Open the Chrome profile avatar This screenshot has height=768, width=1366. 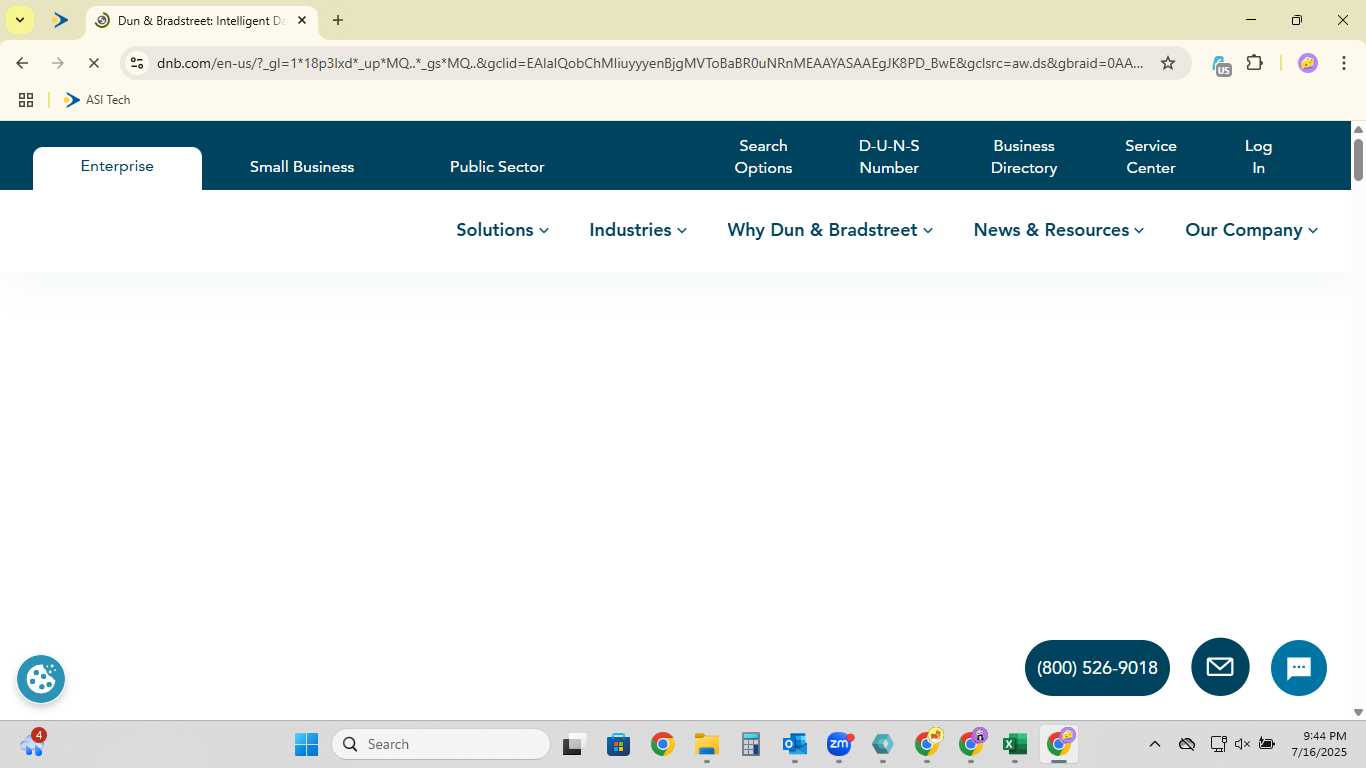pyautogui.click(x=1307, y=63)
